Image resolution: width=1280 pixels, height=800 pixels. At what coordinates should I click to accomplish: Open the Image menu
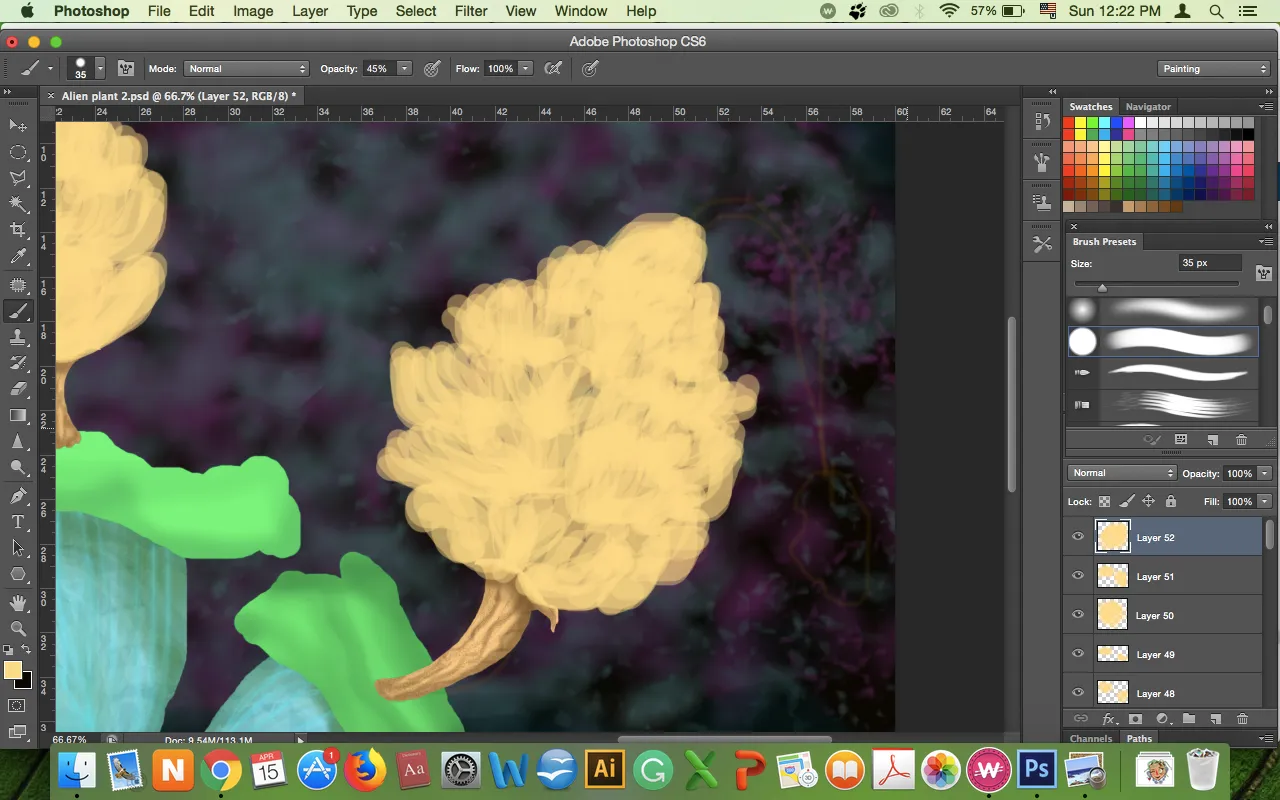[x=253, y=11]
